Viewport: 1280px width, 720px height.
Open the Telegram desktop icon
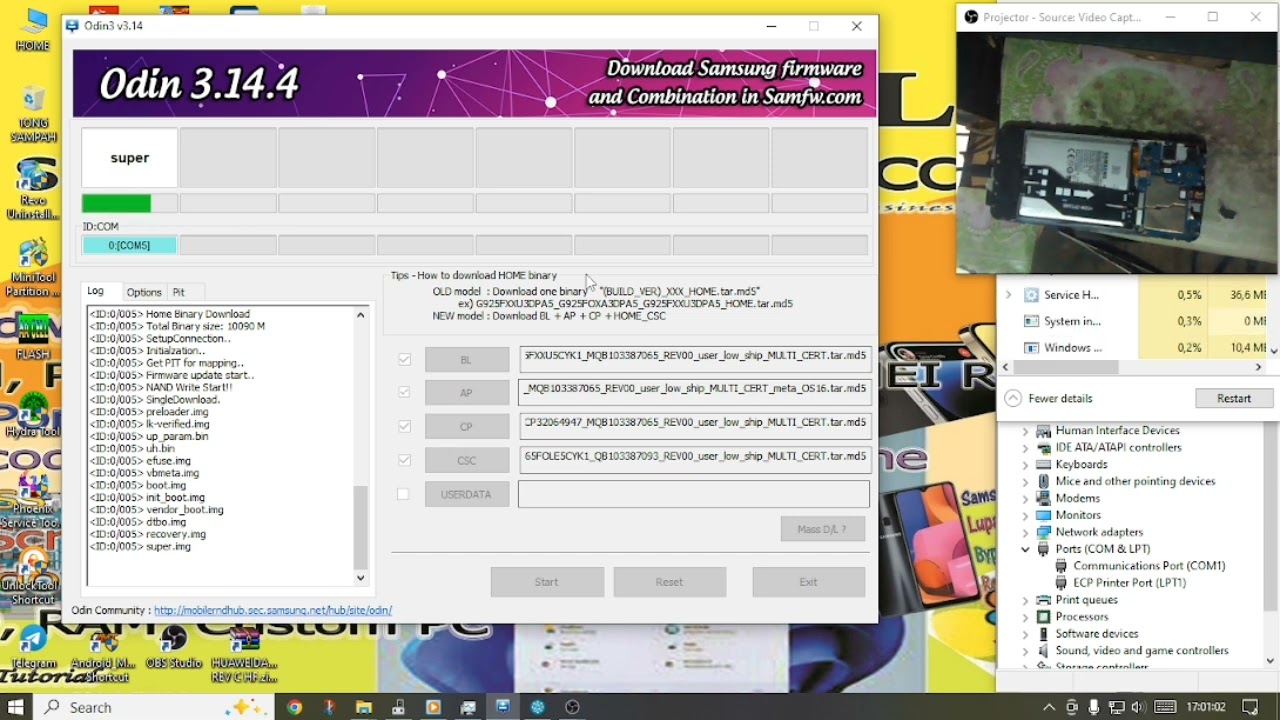(x=33, y=649)
